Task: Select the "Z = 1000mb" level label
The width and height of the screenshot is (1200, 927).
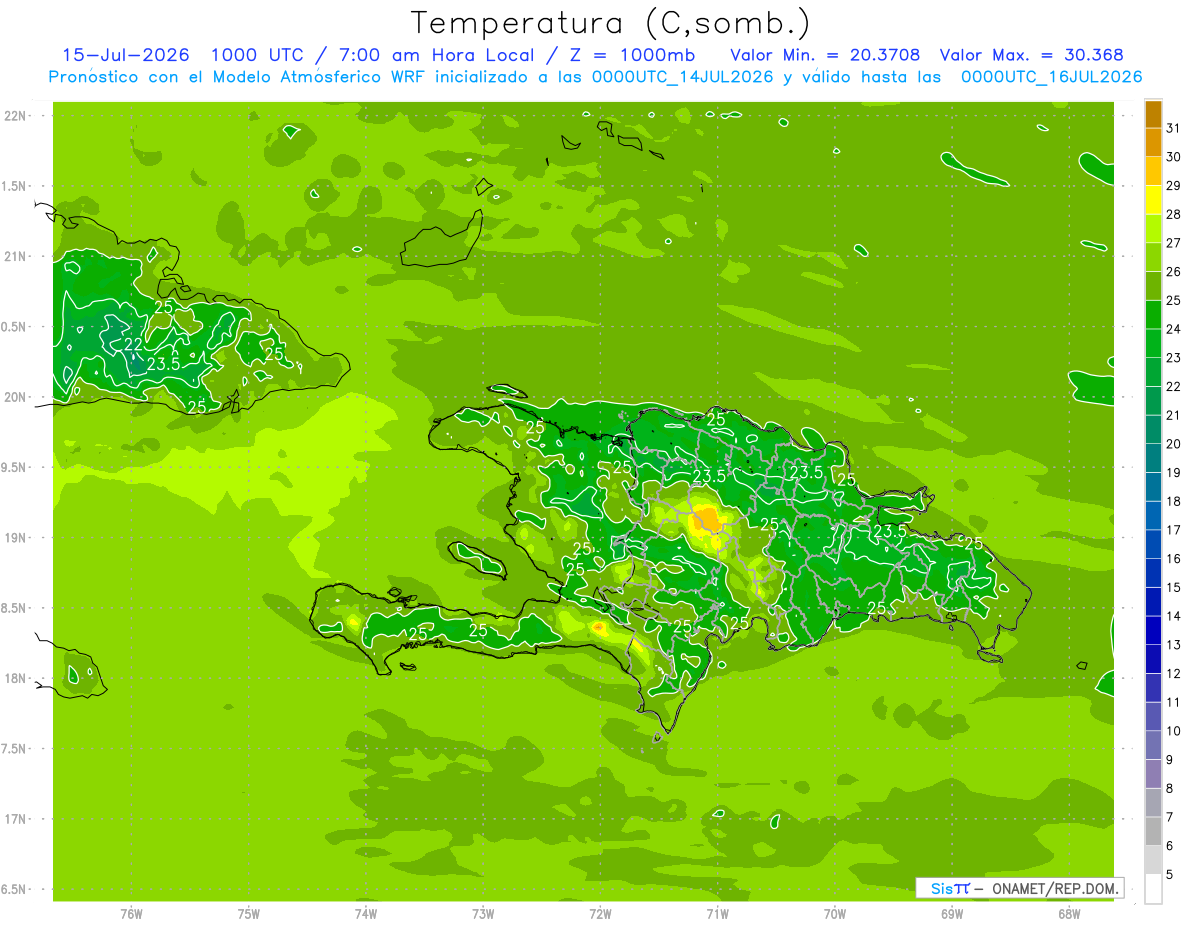Action: click(631, 55)
